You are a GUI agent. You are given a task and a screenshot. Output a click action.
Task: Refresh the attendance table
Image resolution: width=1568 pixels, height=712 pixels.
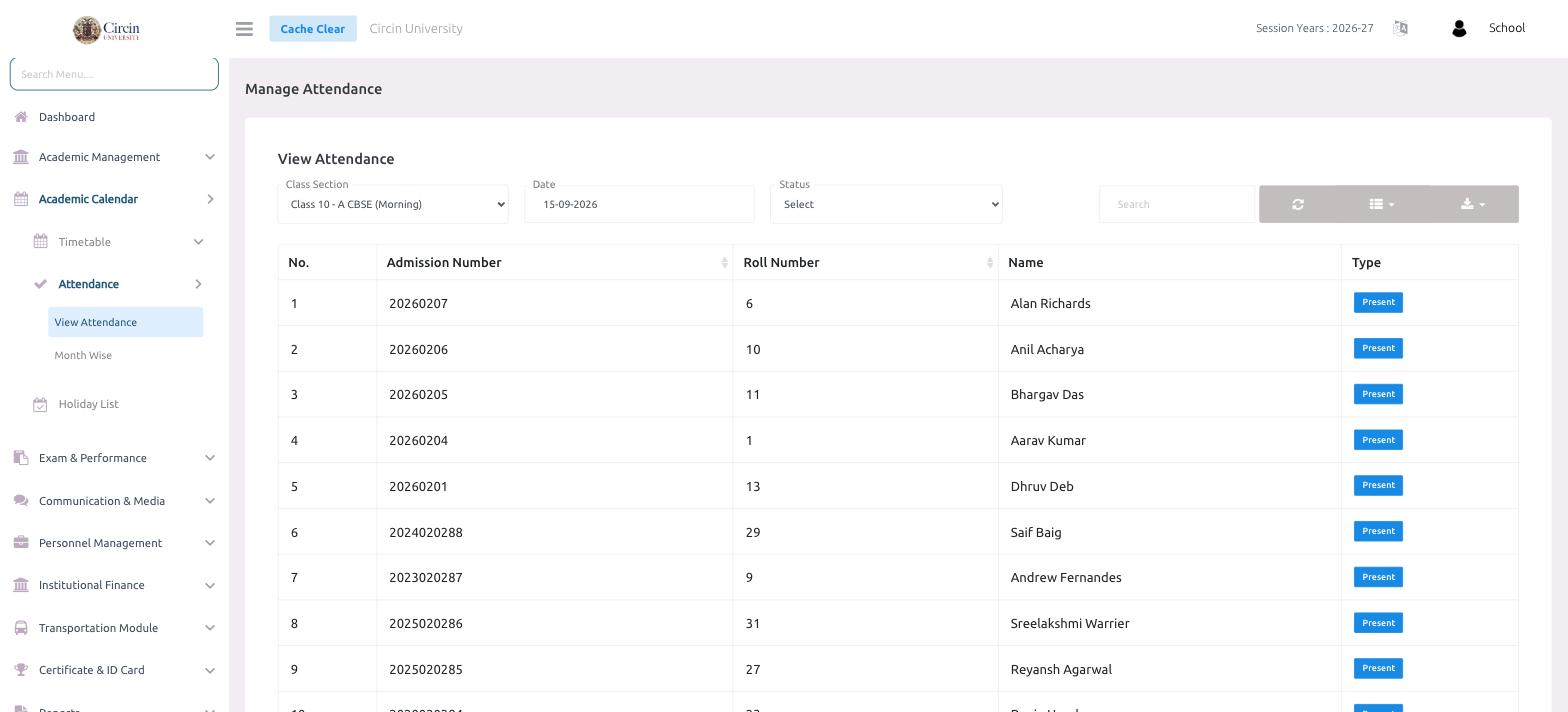pyautogui.click(x=1298, y=204)
